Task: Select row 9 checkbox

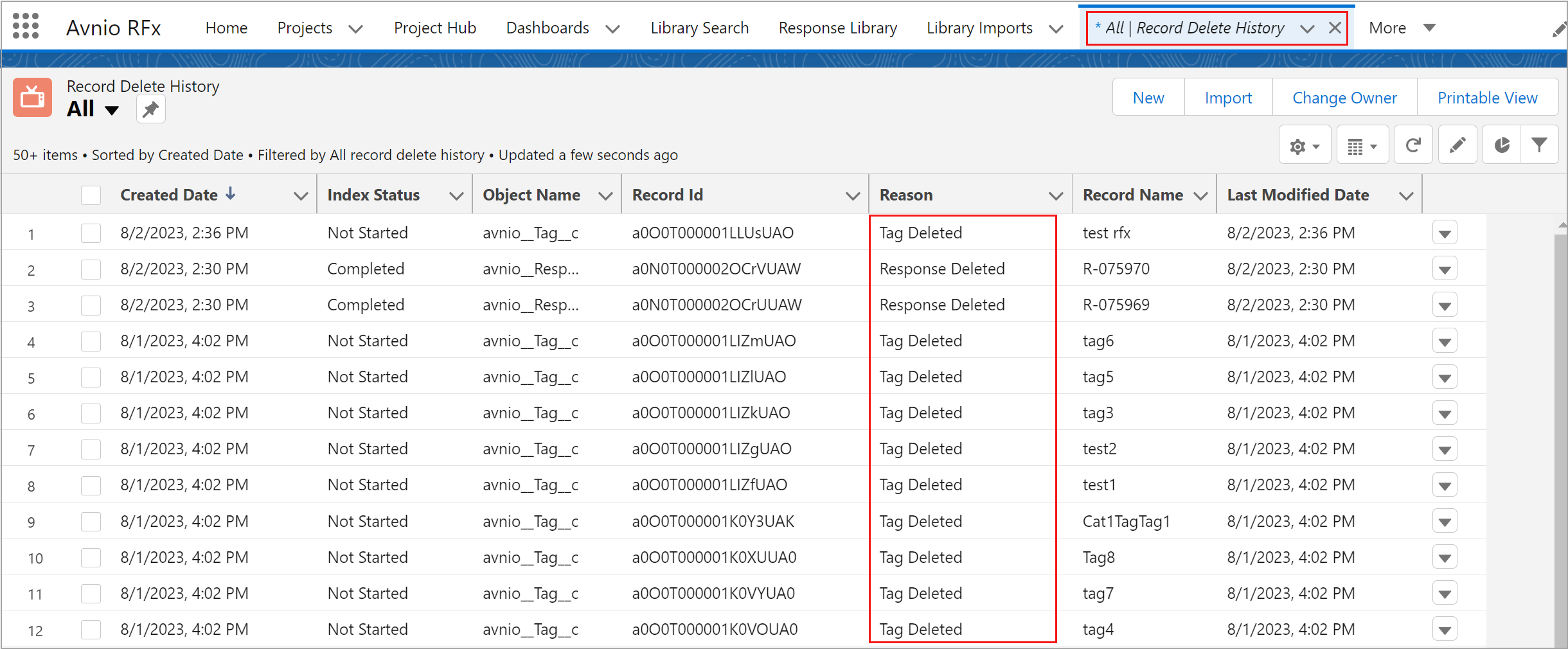Action: [91, 522]
